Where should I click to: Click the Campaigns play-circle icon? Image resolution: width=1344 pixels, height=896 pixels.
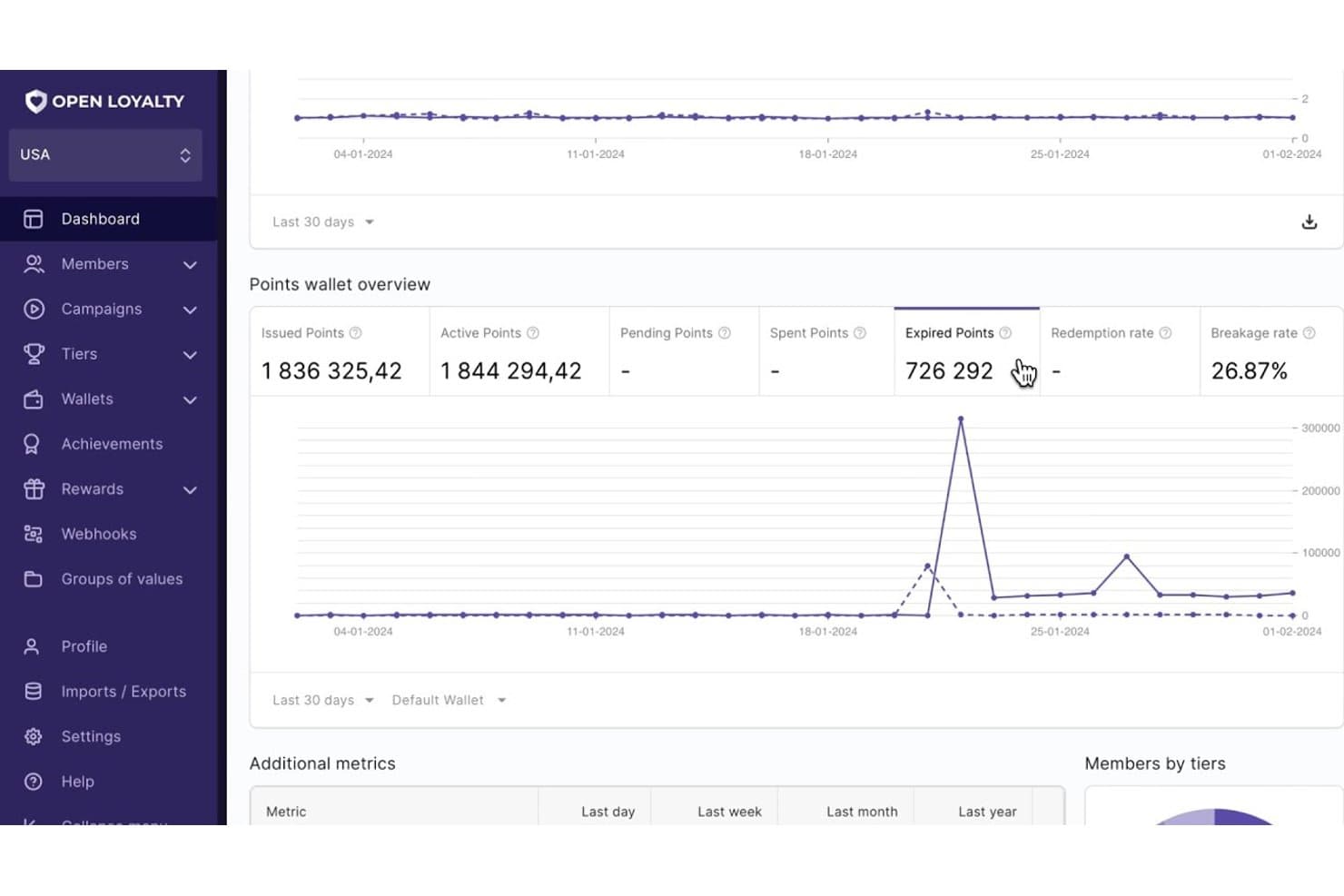tap(34, 309)
